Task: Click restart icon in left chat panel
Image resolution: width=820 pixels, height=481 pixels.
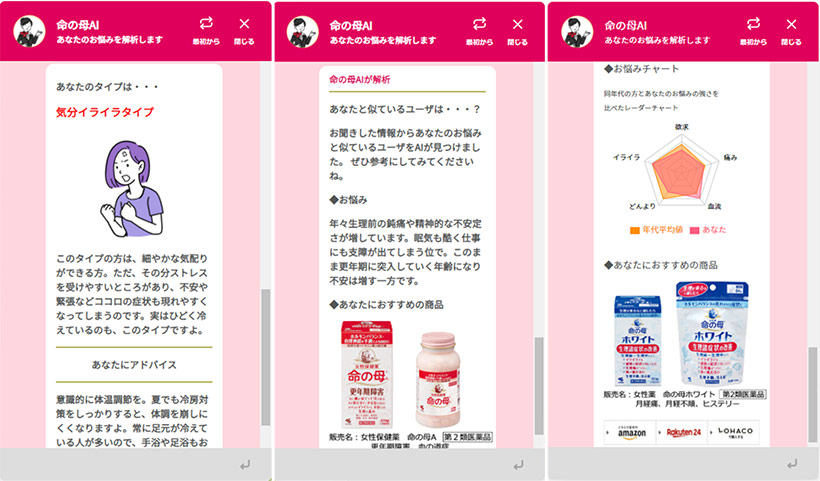Action: [206, 24]
